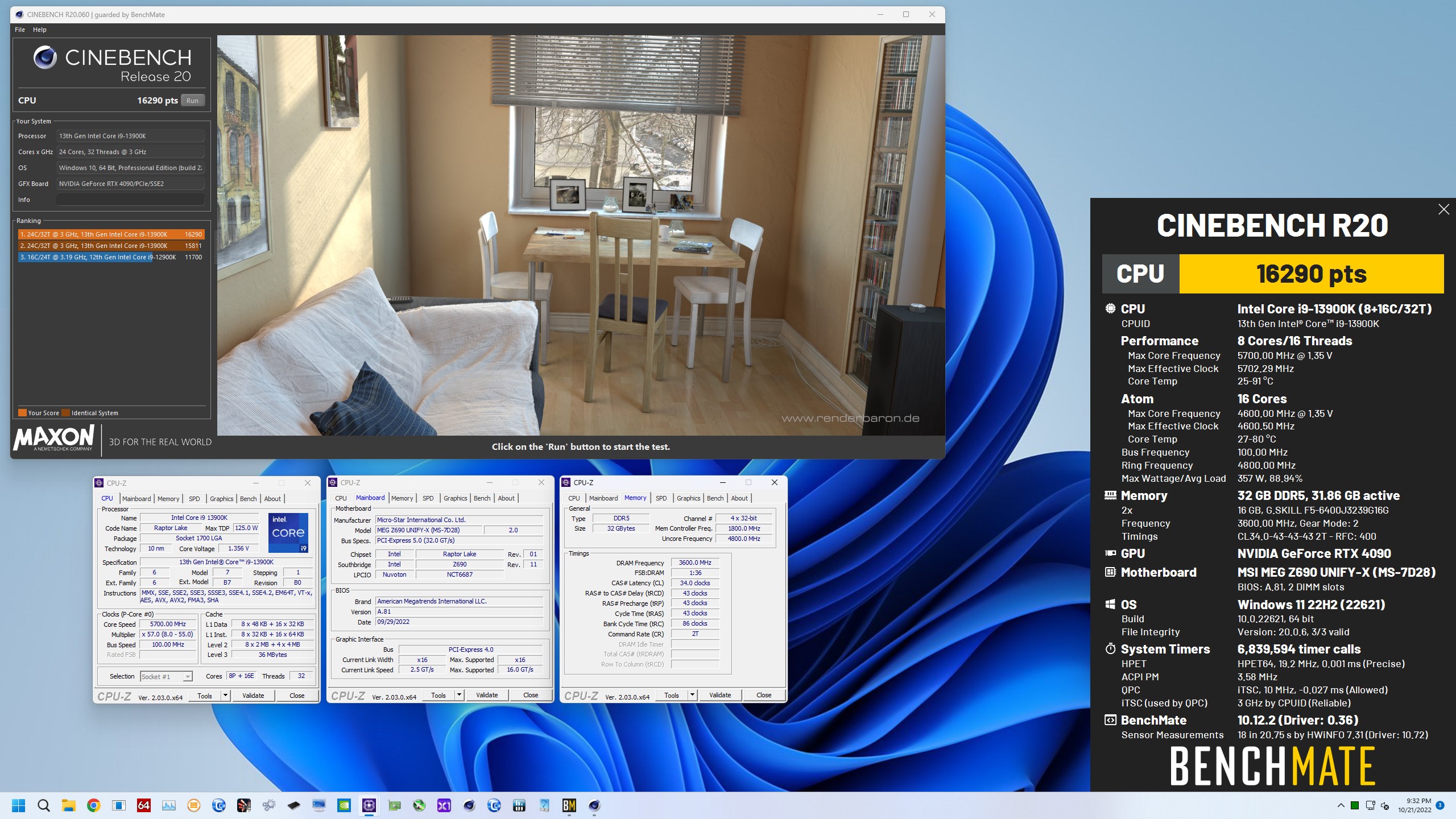Open the monitor display taskbar icon
The image size is (1456, 819).
tap(318, 805)
